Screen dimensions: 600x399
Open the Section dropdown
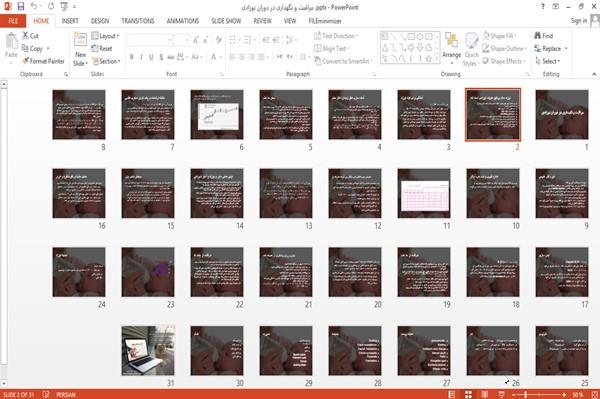(x=106, y=61)
